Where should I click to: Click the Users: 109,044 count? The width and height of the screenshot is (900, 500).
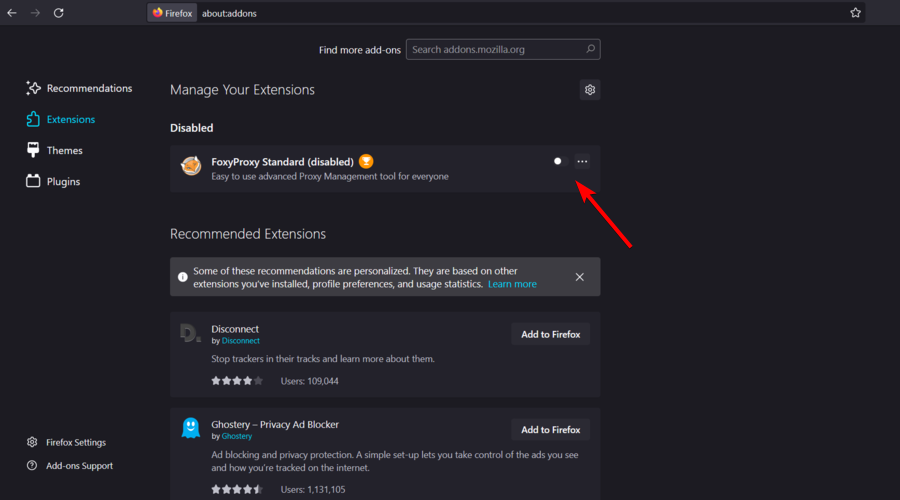pyautogui.click(x=309, y=381)
